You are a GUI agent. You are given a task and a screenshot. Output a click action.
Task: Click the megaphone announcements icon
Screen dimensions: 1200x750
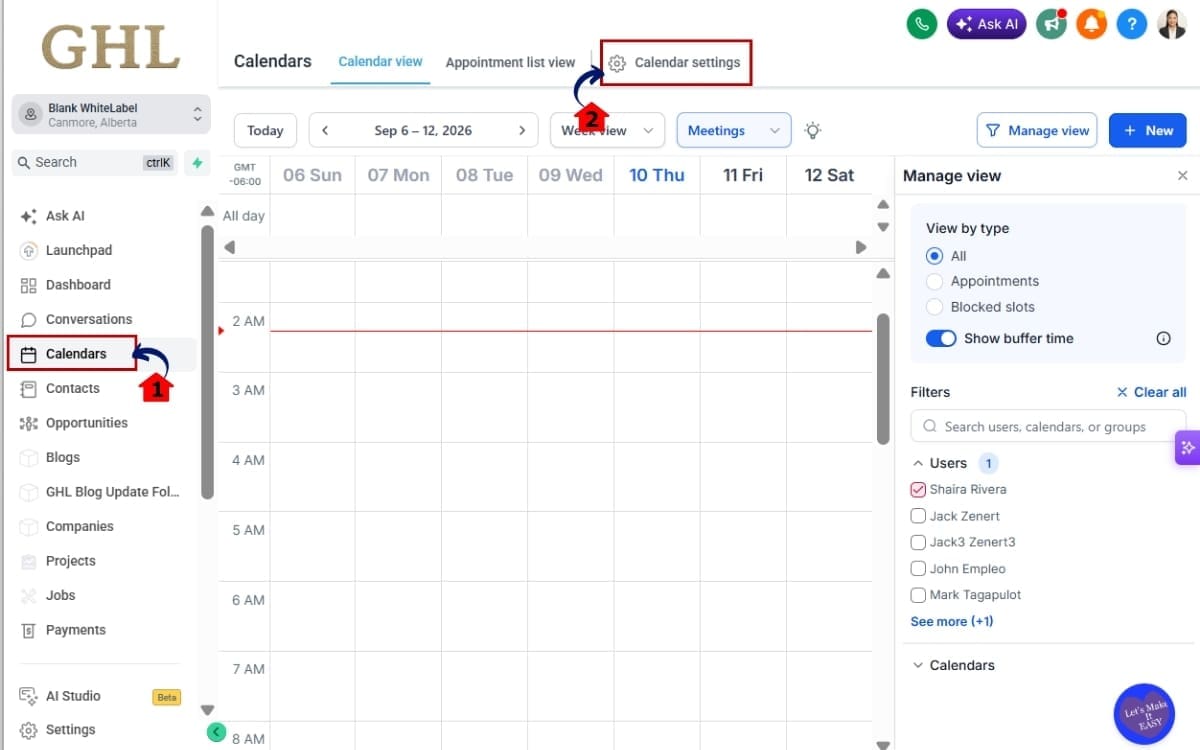click(1051, 23)
